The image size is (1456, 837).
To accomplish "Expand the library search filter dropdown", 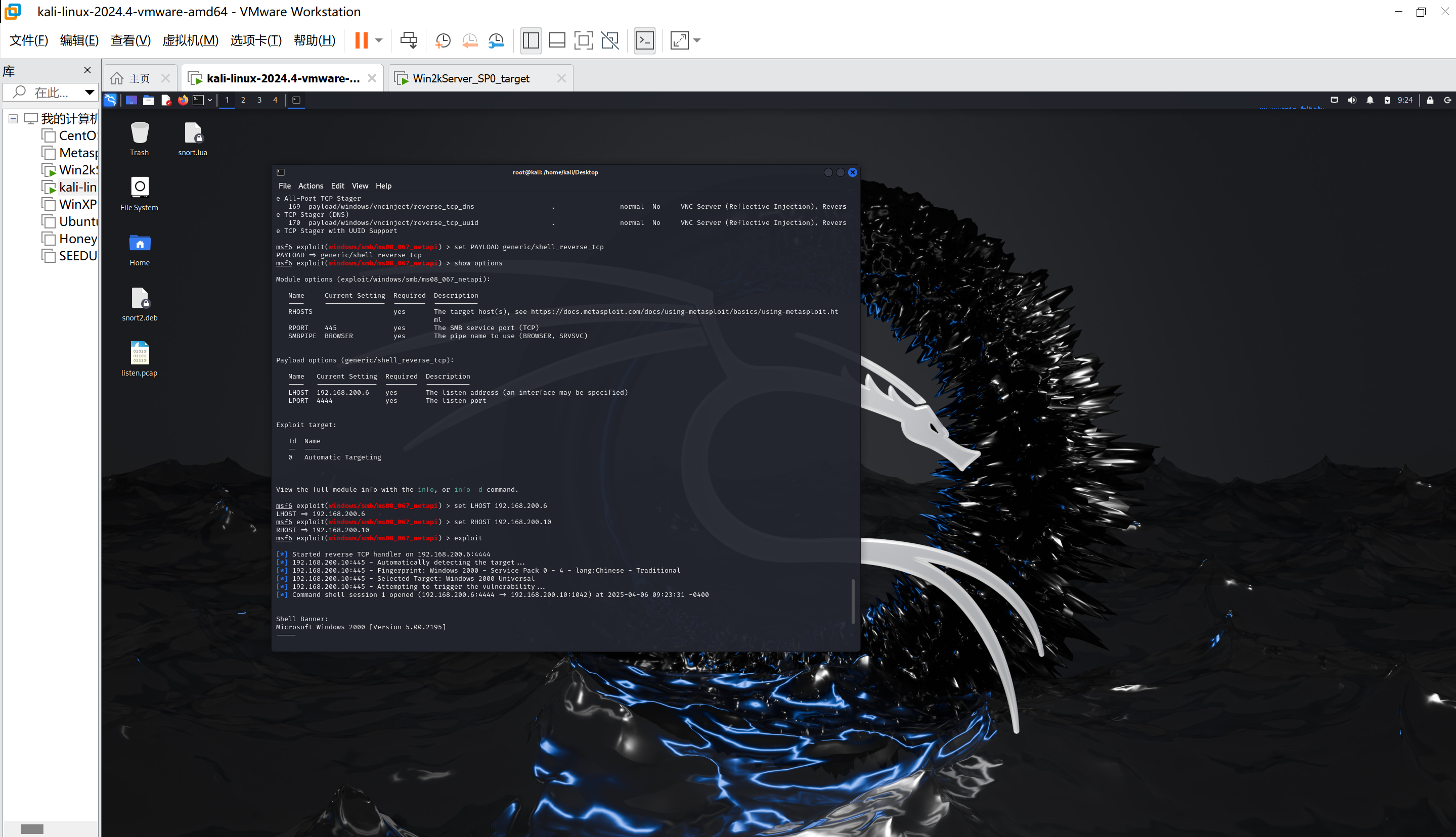I will tap(89, 92).
